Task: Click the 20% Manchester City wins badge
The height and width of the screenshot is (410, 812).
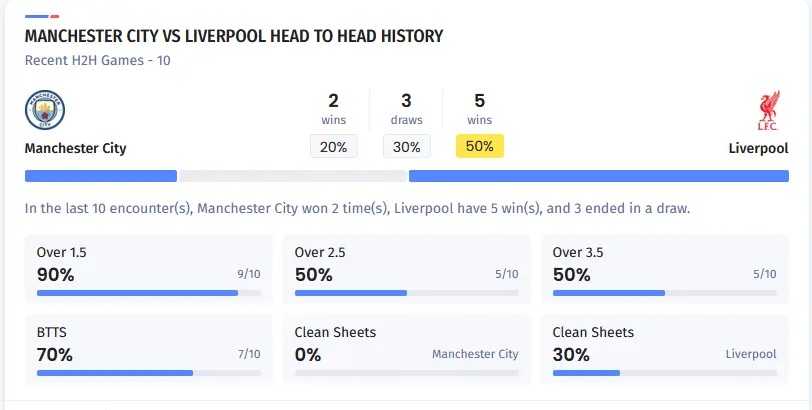Action: (x=333, y=146)
